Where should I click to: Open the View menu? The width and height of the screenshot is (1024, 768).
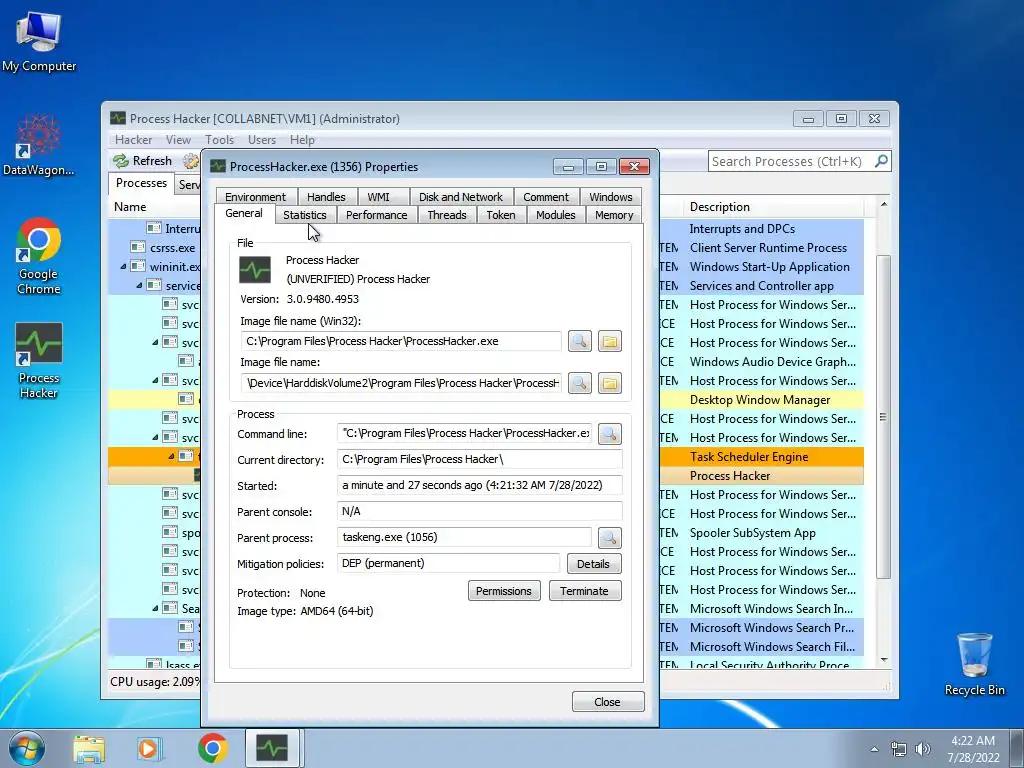pos(178,140)
